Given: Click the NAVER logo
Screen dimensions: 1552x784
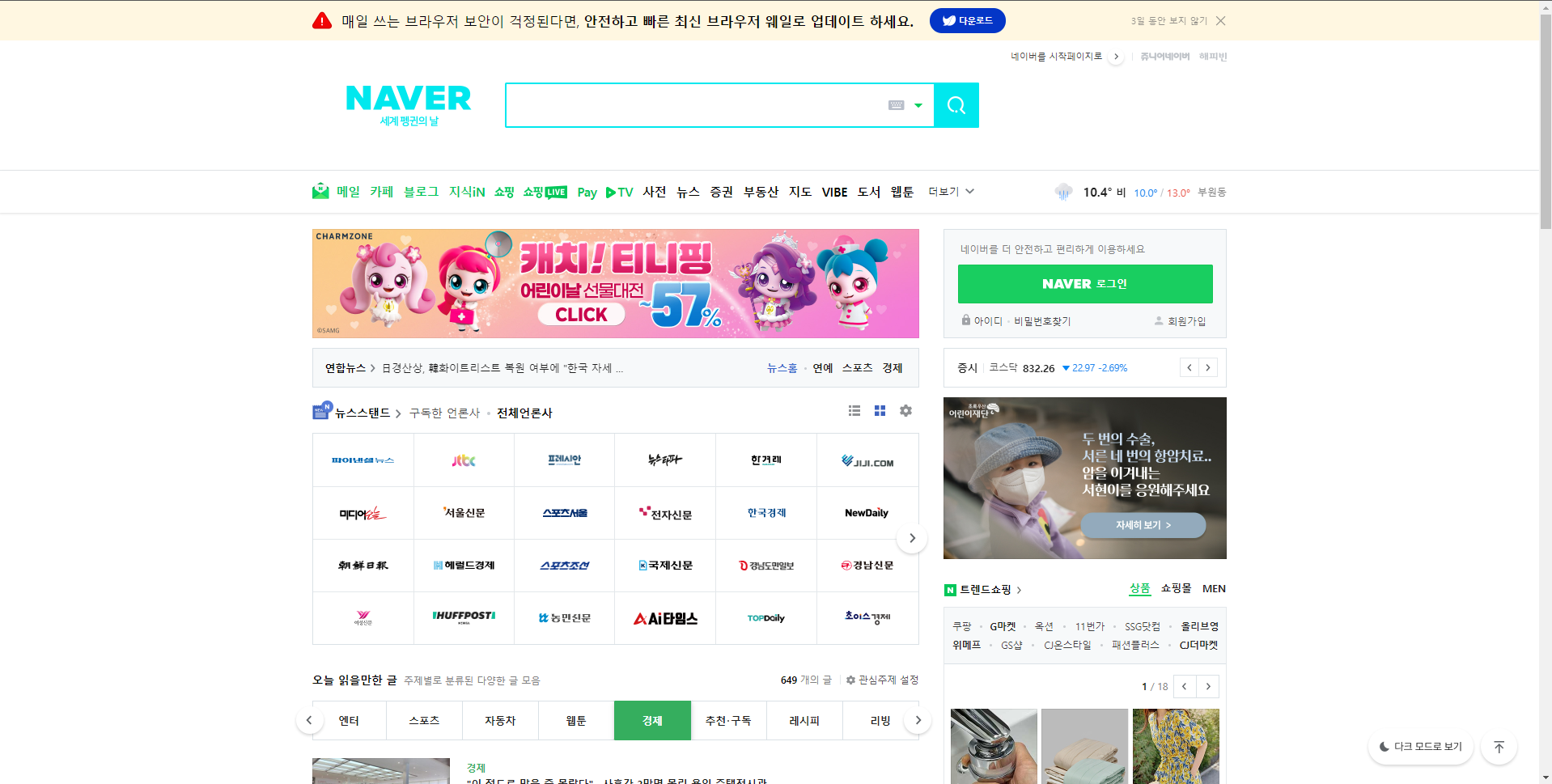Looking at the screenshot, I should coord(409,99).
